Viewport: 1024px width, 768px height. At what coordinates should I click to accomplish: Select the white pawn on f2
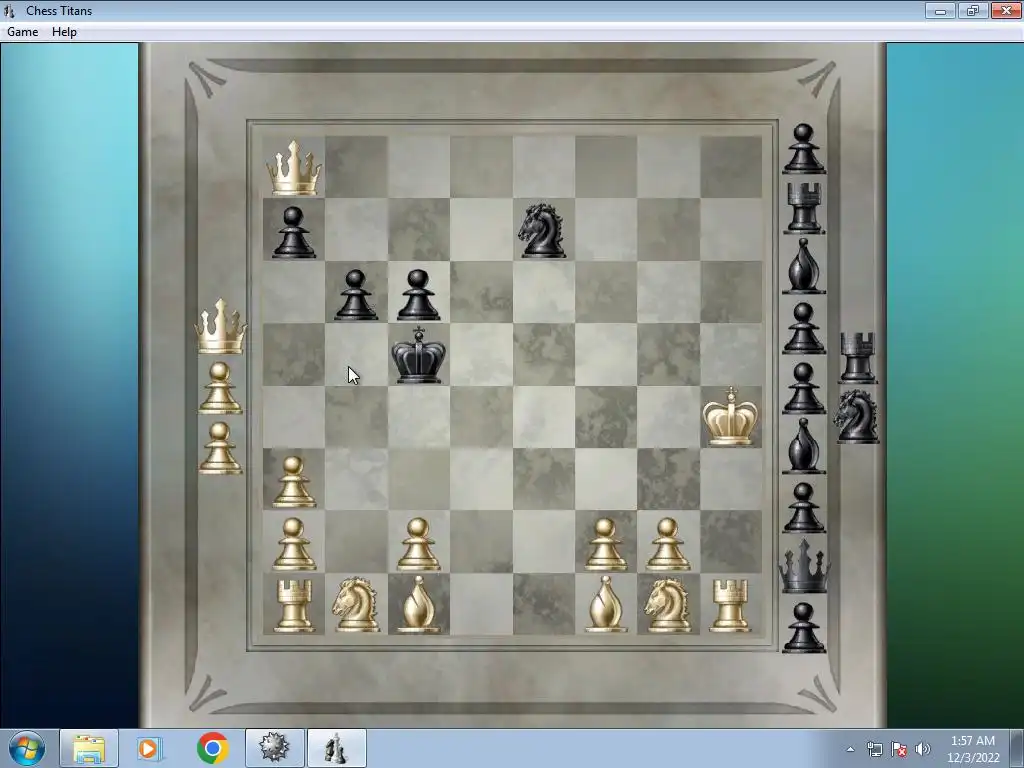pyautogui.click(x=605, y=544)
